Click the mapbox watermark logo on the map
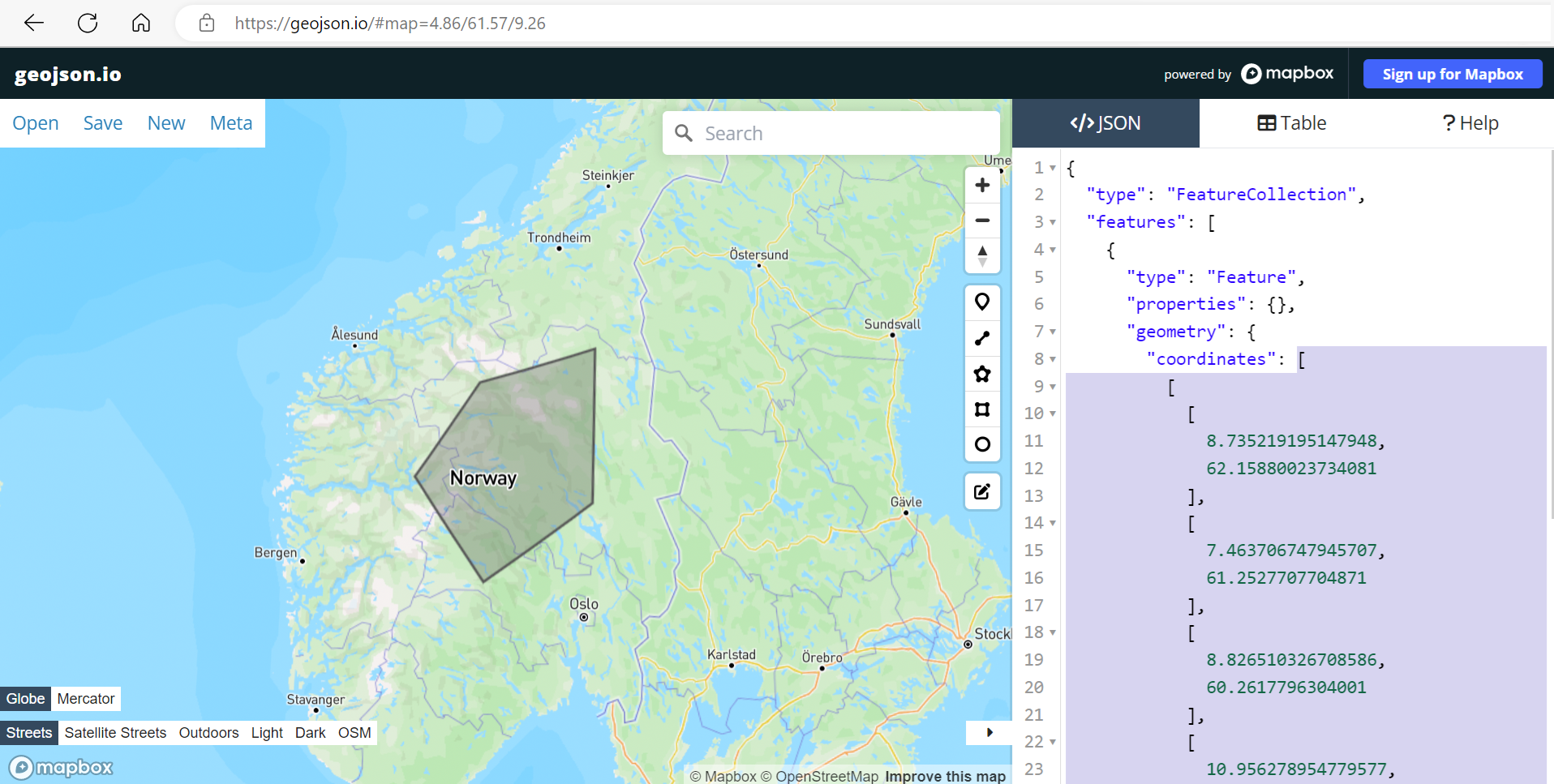The image size is (1554, 784). [x=61, y=767]
